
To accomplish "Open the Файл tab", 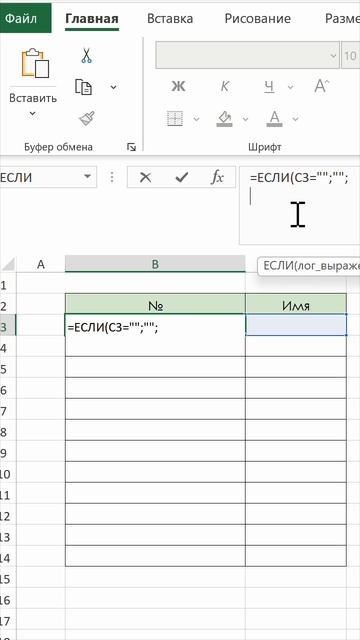I will [x=25, y=18].
